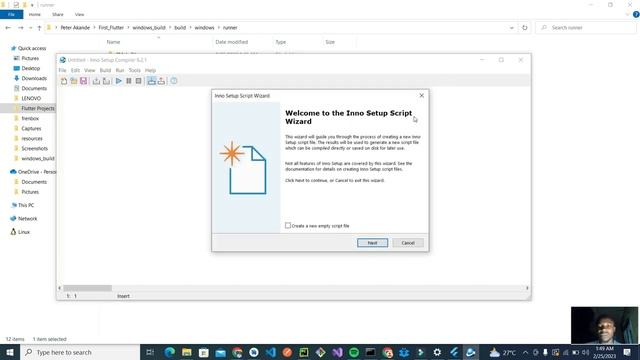This screenshot has height=360, width=640.
Task: Open the recent locations dropdown in Explorer
Action: (31, 28)
